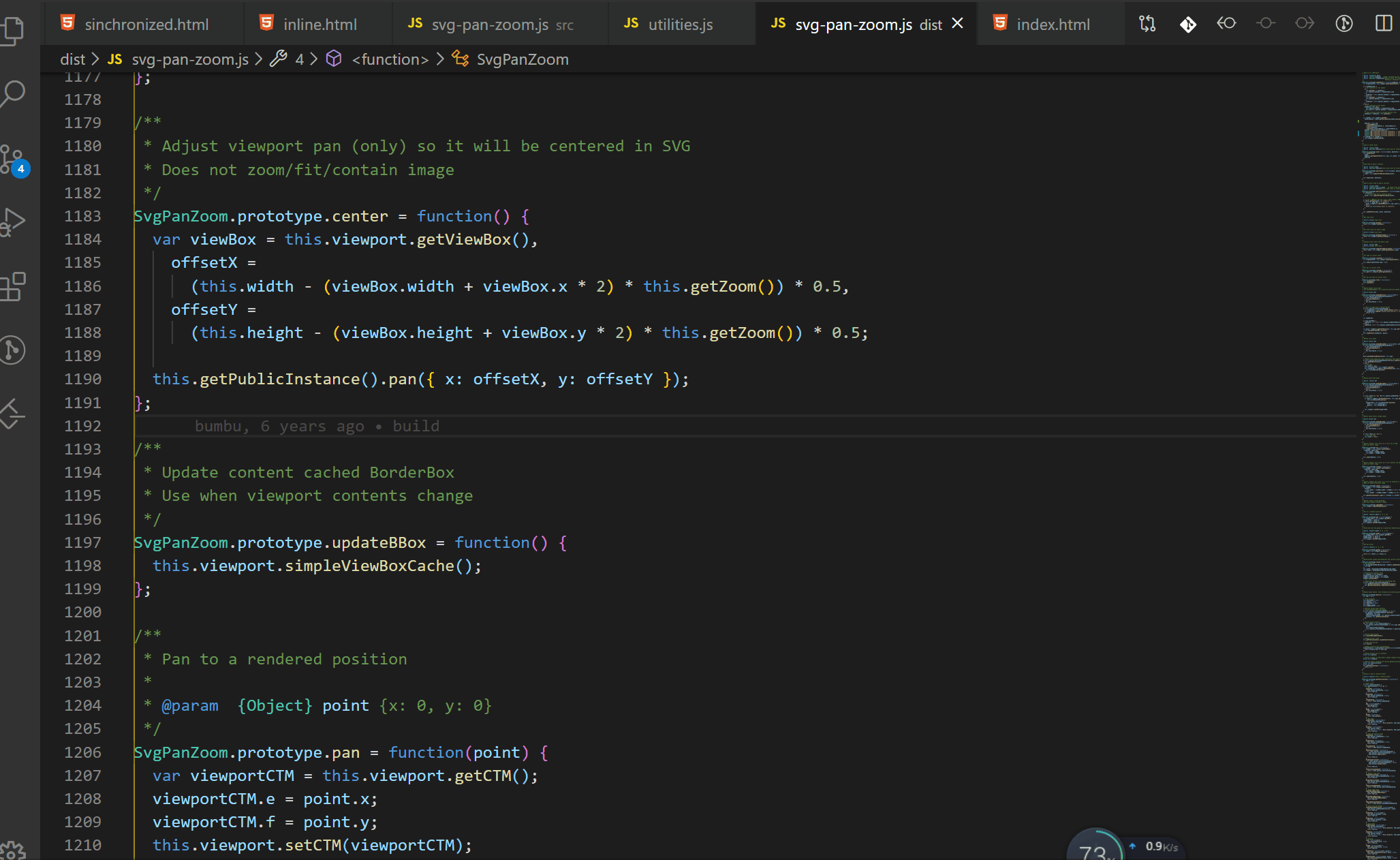Split the editor to the right
This screenshot has width=1400, height=860.
pos(1383,24)
